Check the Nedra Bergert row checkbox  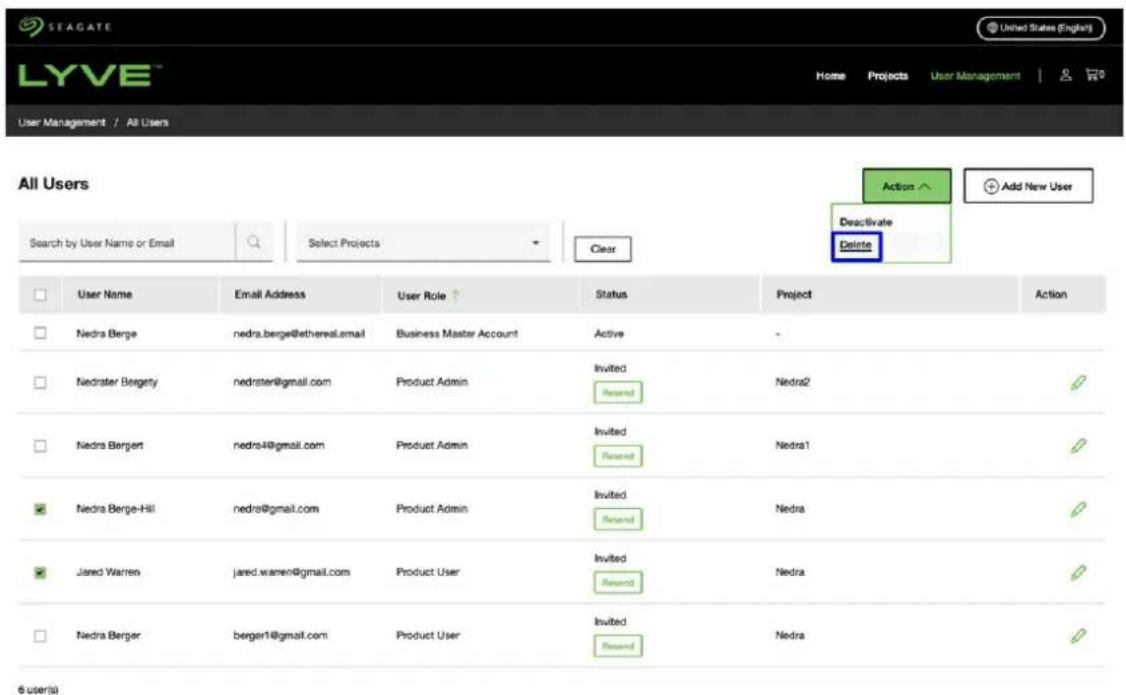pos(40,446)
